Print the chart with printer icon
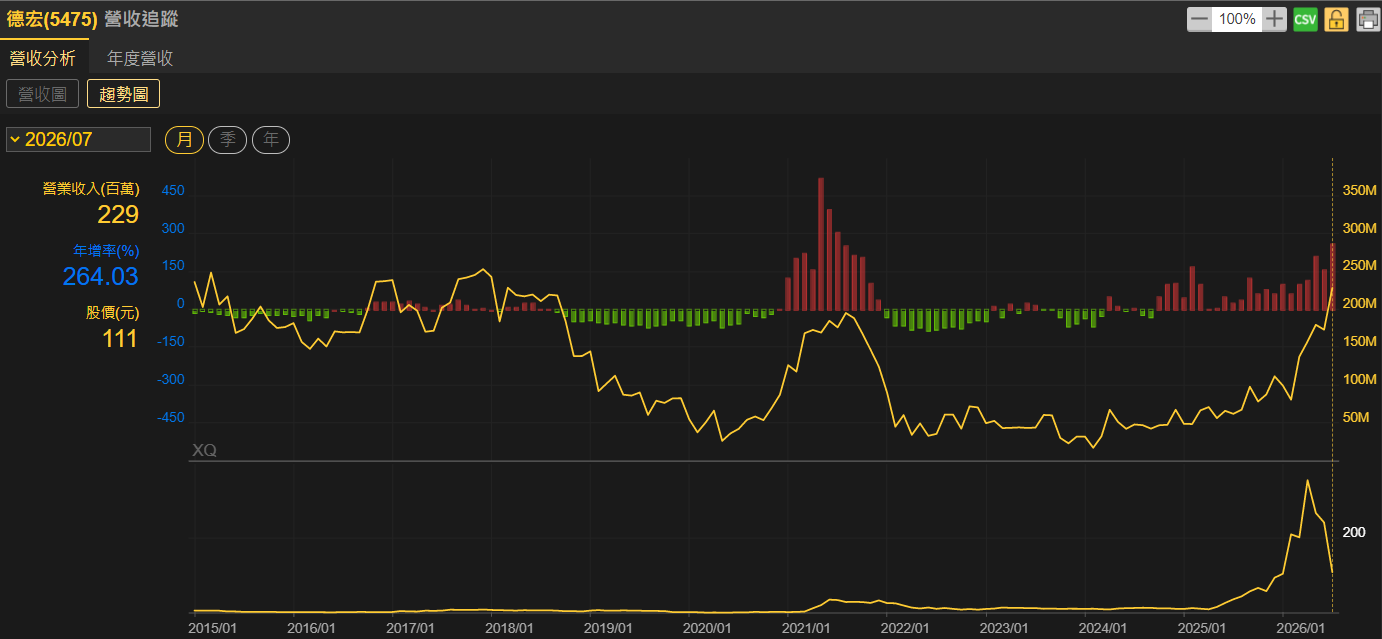Image resolution: width=1382 pixels, height=639 pixels. [x=1368, y=19]
